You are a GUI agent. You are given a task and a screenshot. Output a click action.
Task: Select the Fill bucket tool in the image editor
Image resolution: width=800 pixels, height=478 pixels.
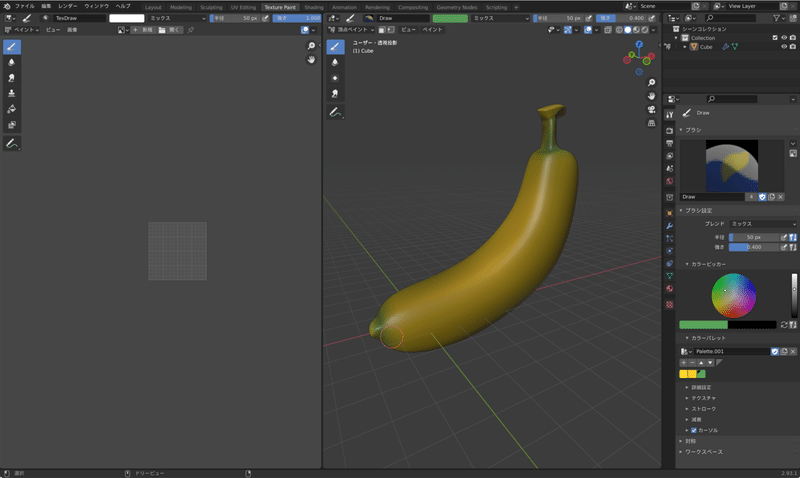point(12,109)
